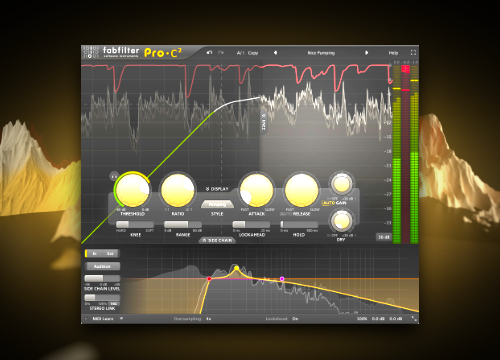This screenshot has width=500, height=360.
Task: Collapse the Side Chain panel button
Action: [x=217, y=240]
